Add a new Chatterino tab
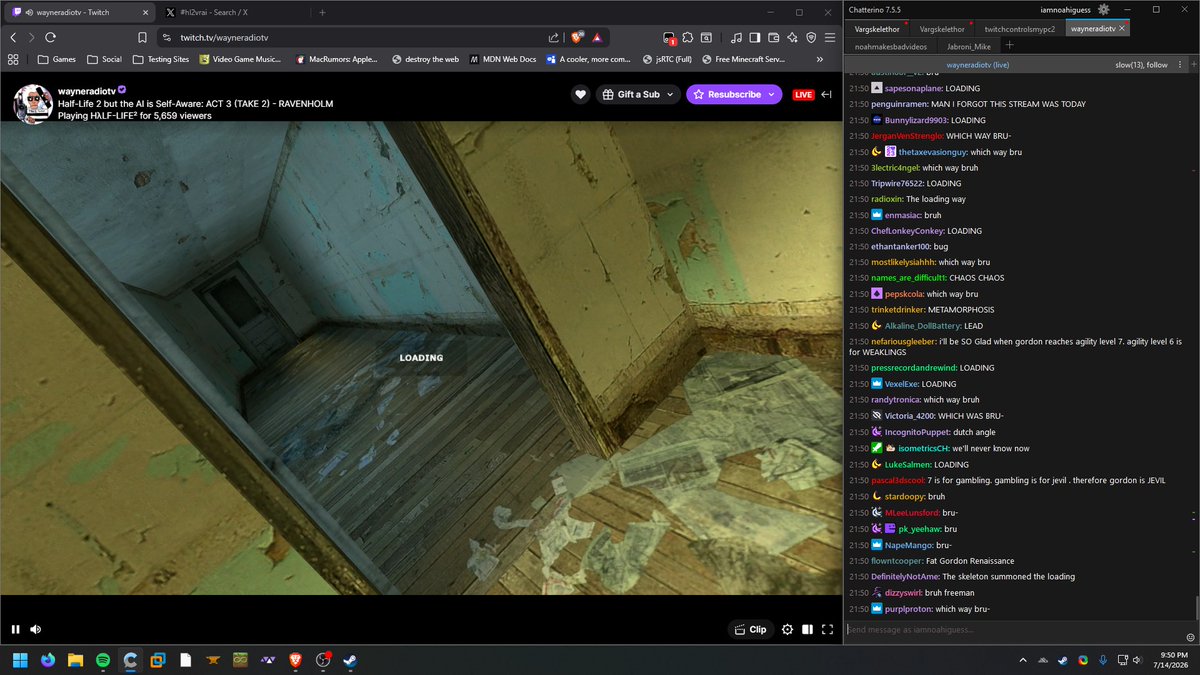 [x=1010, y=46]
